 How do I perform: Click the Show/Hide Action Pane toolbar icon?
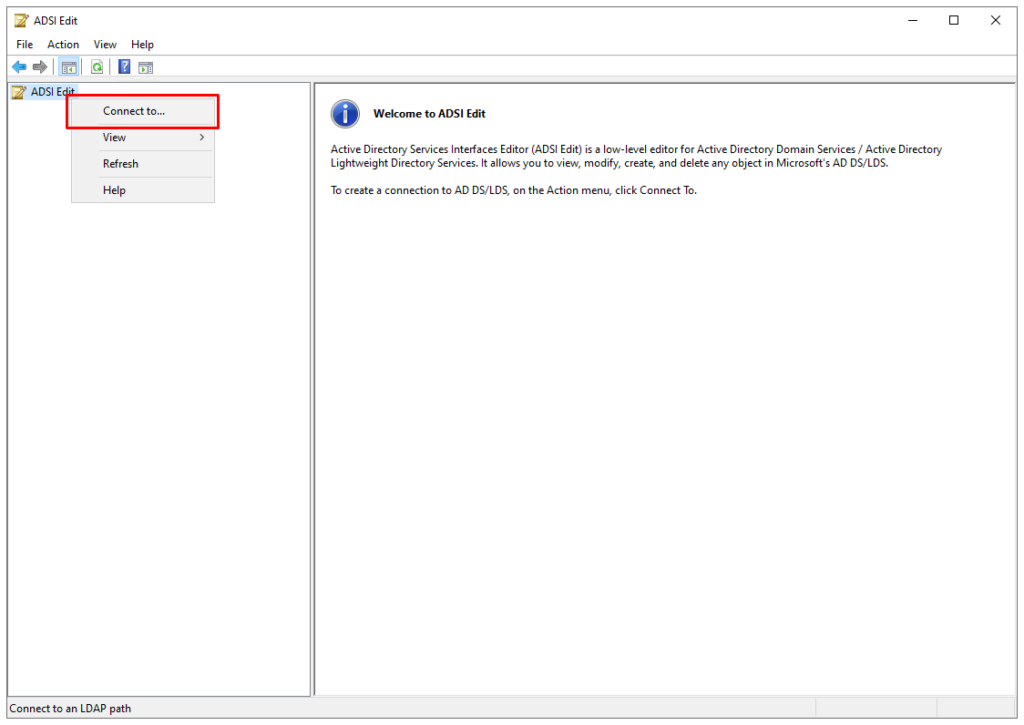tap(146, 66)
